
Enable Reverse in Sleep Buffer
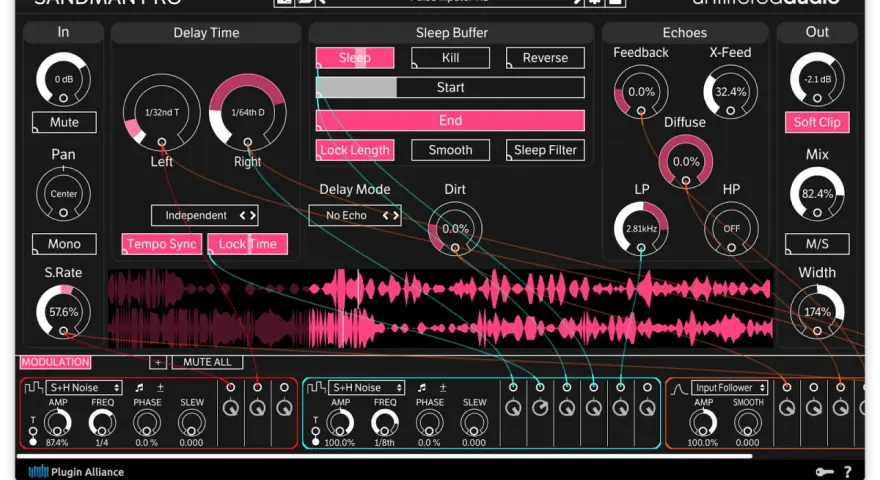point(545,57)
